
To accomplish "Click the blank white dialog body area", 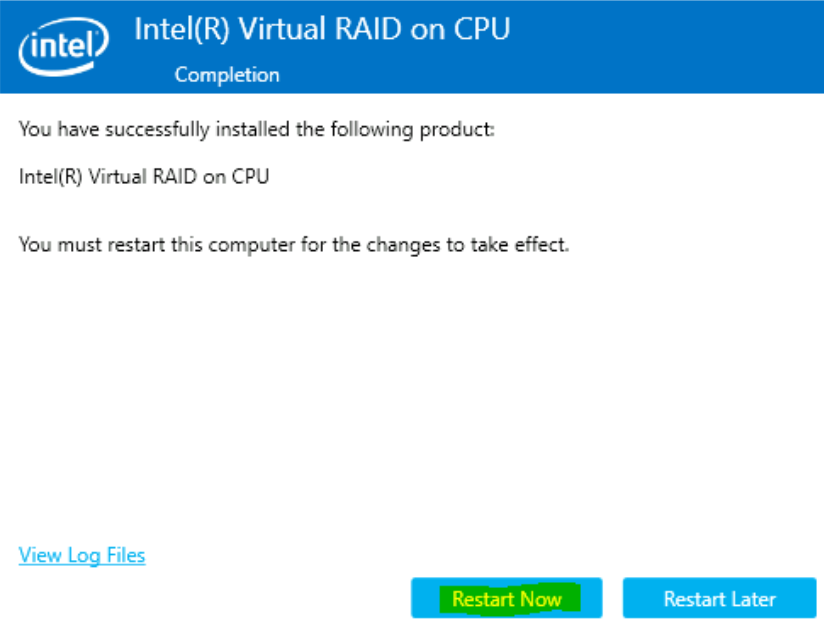I will (x=412, y=400).
